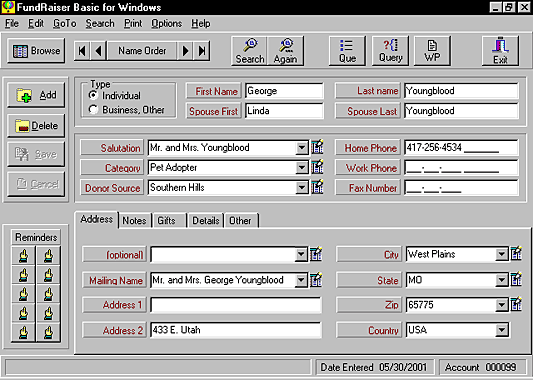Click the Address 2 field showing 433 E. Utah
The height and width of the screenshot is (380, 533).
[236, 330]
